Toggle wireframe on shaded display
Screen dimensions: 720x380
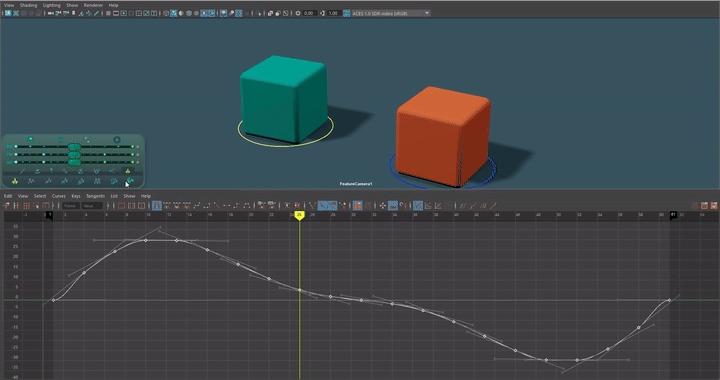[x=189, y=13]
